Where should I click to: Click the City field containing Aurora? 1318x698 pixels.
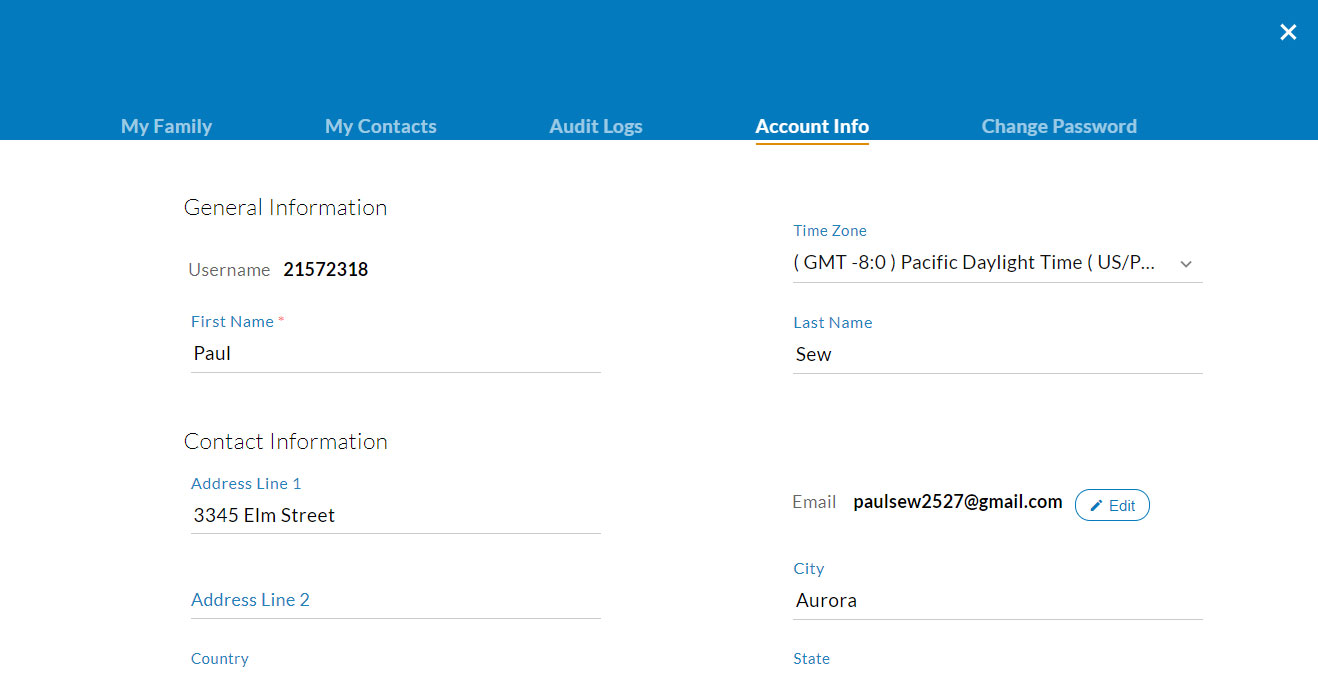pyautogui.click(x=997, y=600)
